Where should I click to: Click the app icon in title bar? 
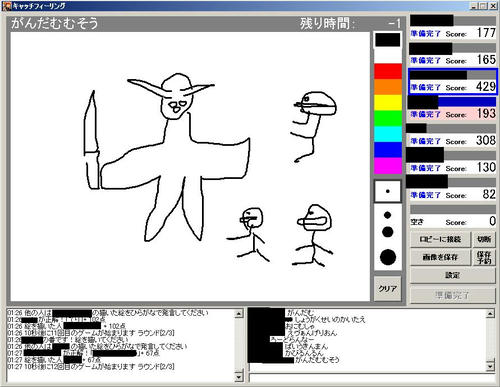tap(7, 6)
